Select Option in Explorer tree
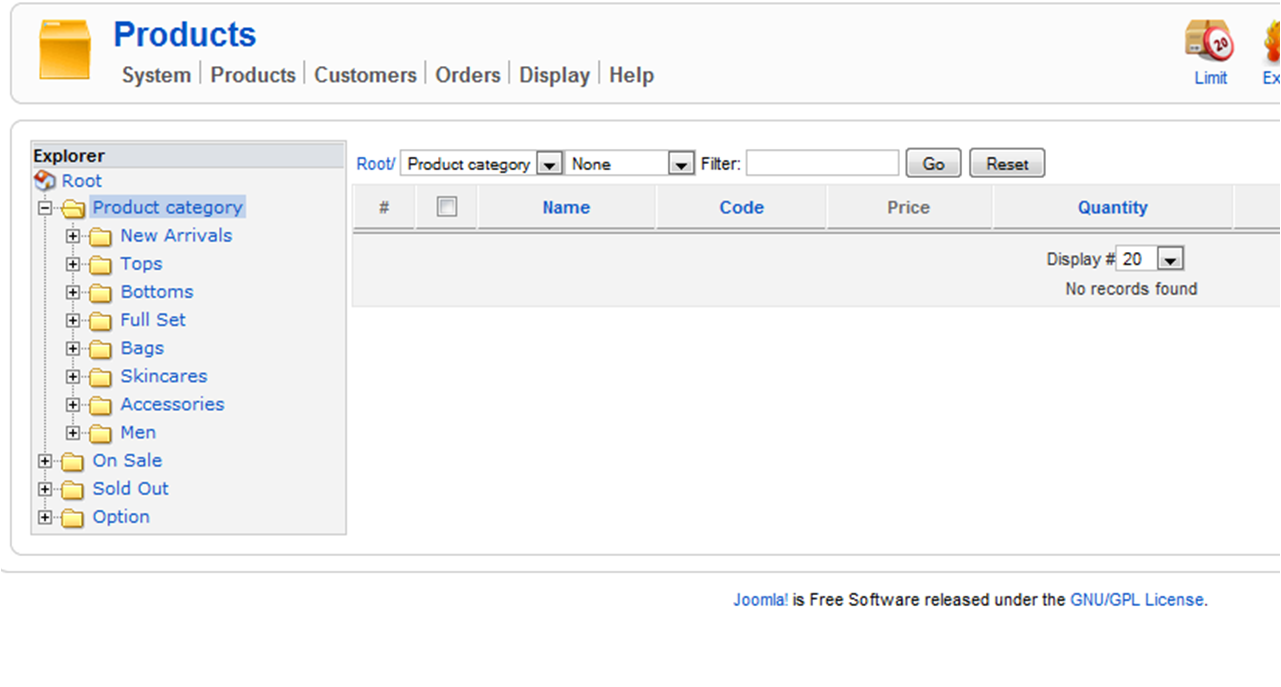1281x687 pixels. 121,515
